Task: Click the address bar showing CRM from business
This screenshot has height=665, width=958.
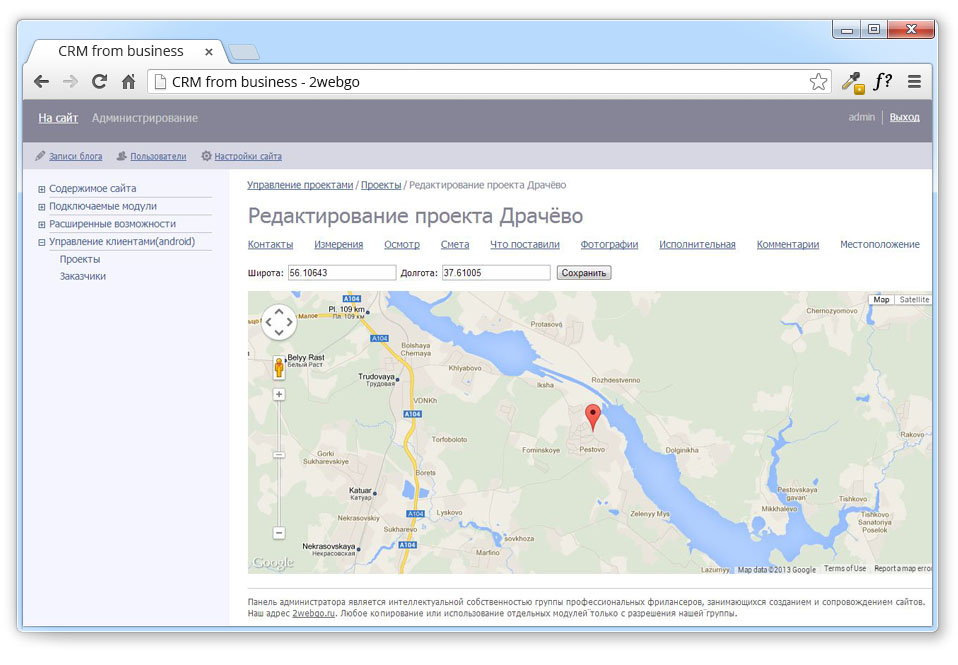Action: (x=489, y=82)
